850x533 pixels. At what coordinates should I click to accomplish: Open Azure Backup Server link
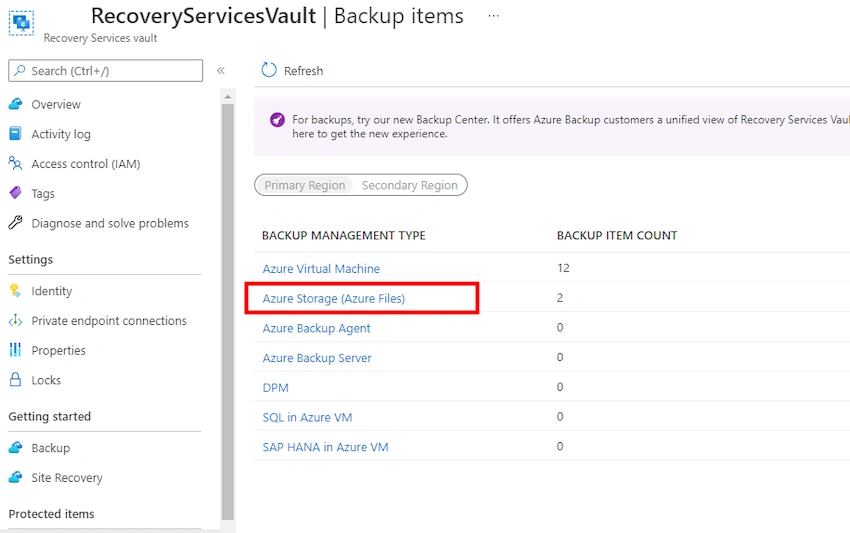317,358
